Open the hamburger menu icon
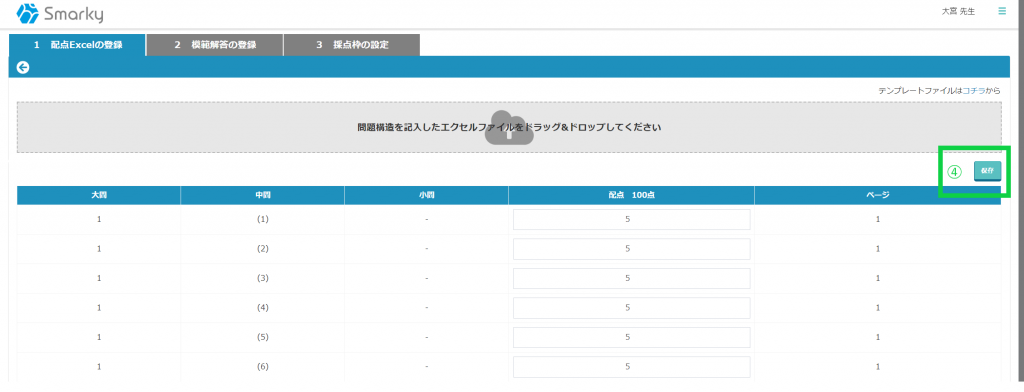 [1002, 11]
